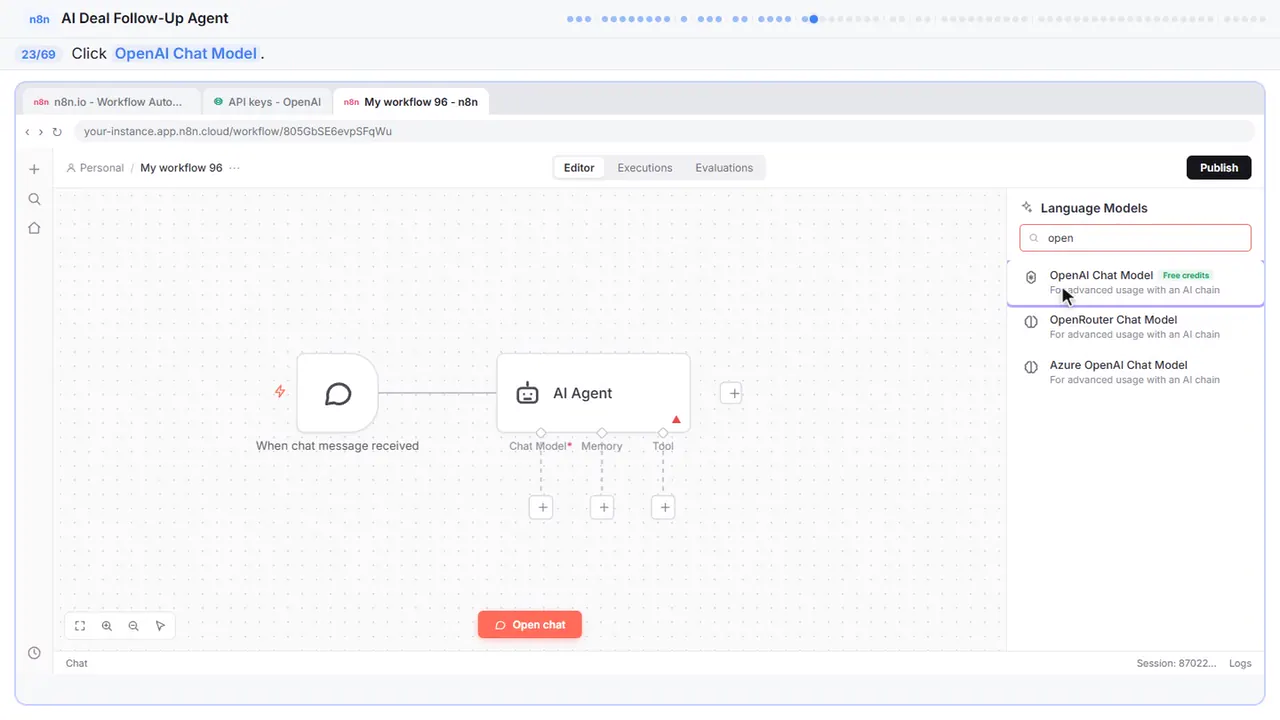Select the AI Agent node
Image resolution: width=1280 pixels, height=720 pixels.
pyautogui.click(x=593, y=393)
